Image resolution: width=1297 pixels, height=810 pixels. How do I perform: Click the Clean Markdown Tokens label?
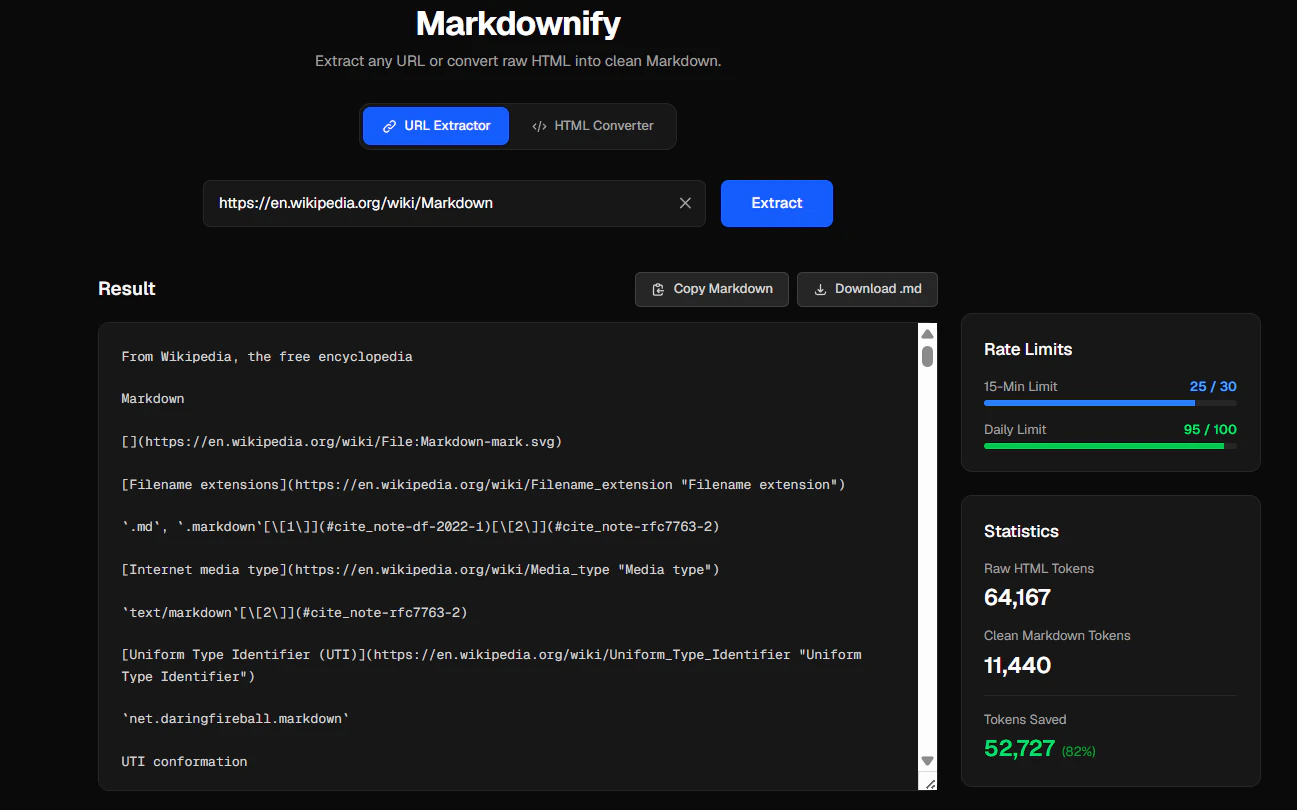click(x=1057, y=635)
